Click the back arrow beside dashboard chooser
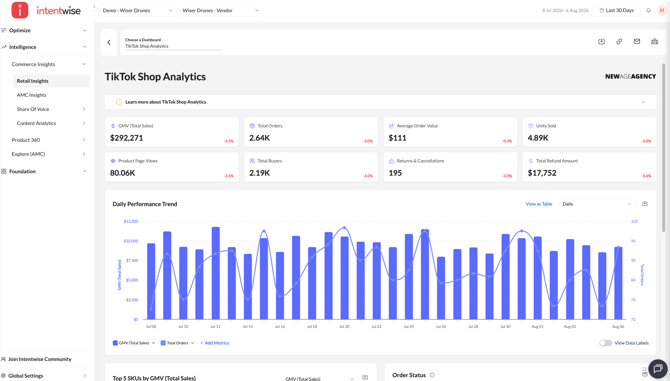Image resolution: width=670 pixels, height=381 pixels. 109,42
